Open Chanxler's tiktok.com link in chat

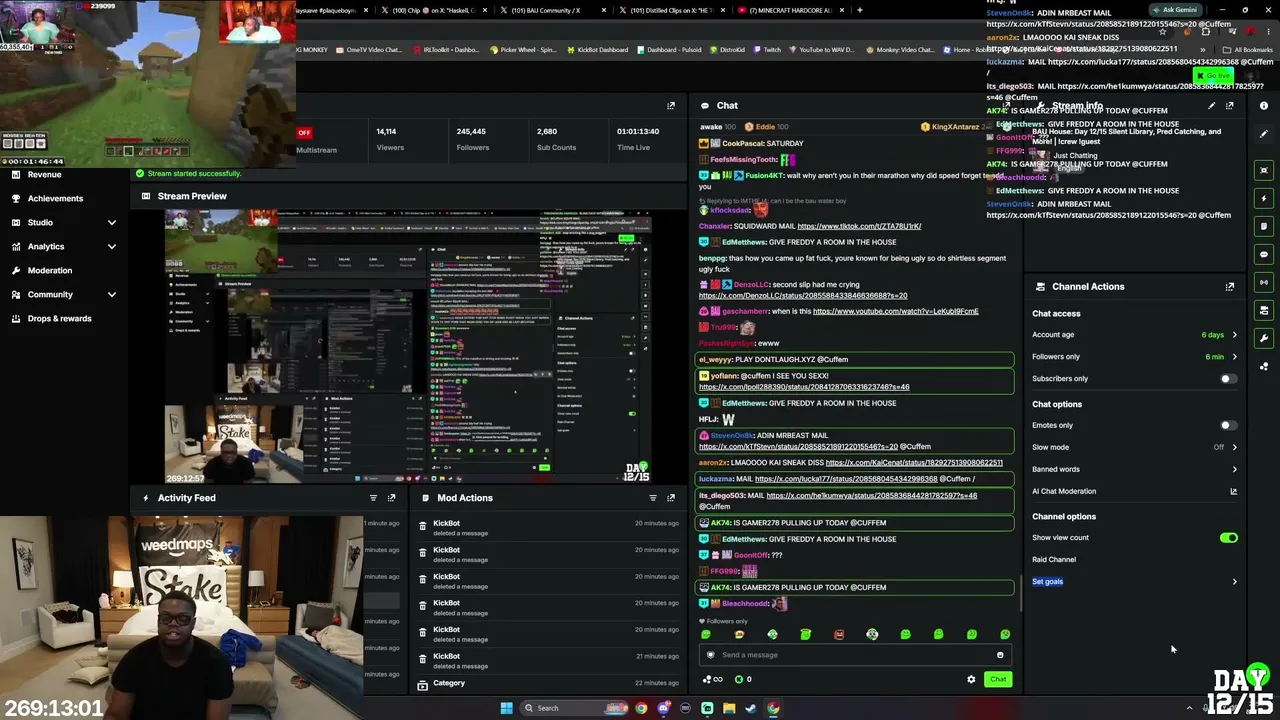pyautogui.click(x=859, y=226)
